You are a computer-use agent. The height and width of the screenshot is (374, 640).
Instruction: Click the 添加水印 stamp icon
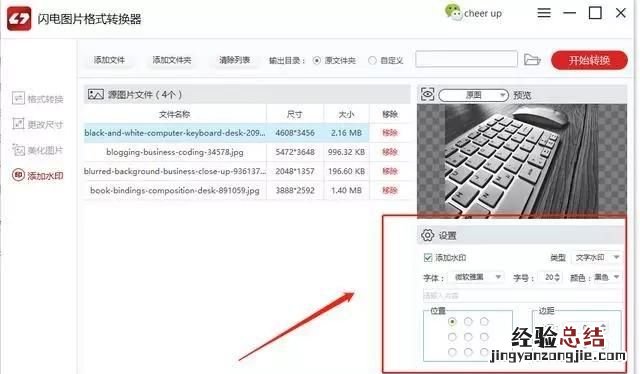(18, 175)
